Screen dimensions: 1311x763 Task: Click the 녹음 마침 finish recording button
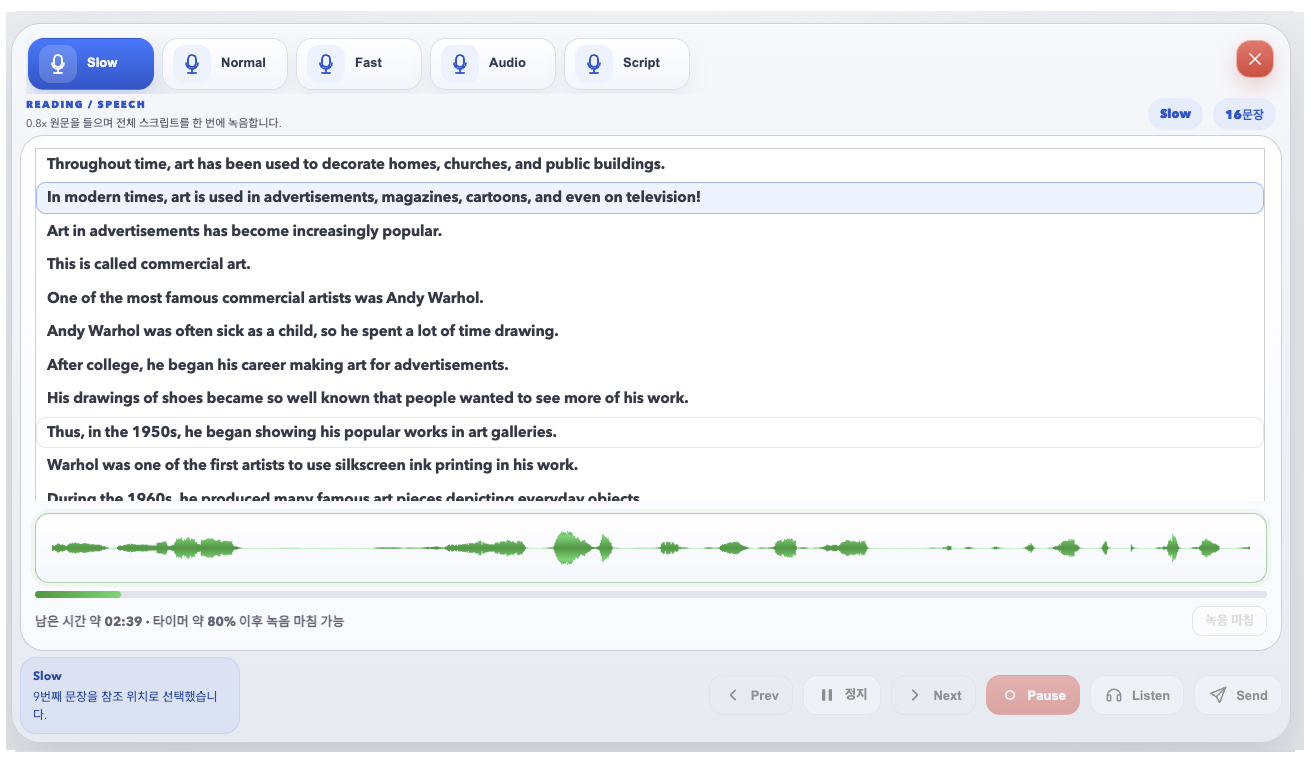point(1229,621)
